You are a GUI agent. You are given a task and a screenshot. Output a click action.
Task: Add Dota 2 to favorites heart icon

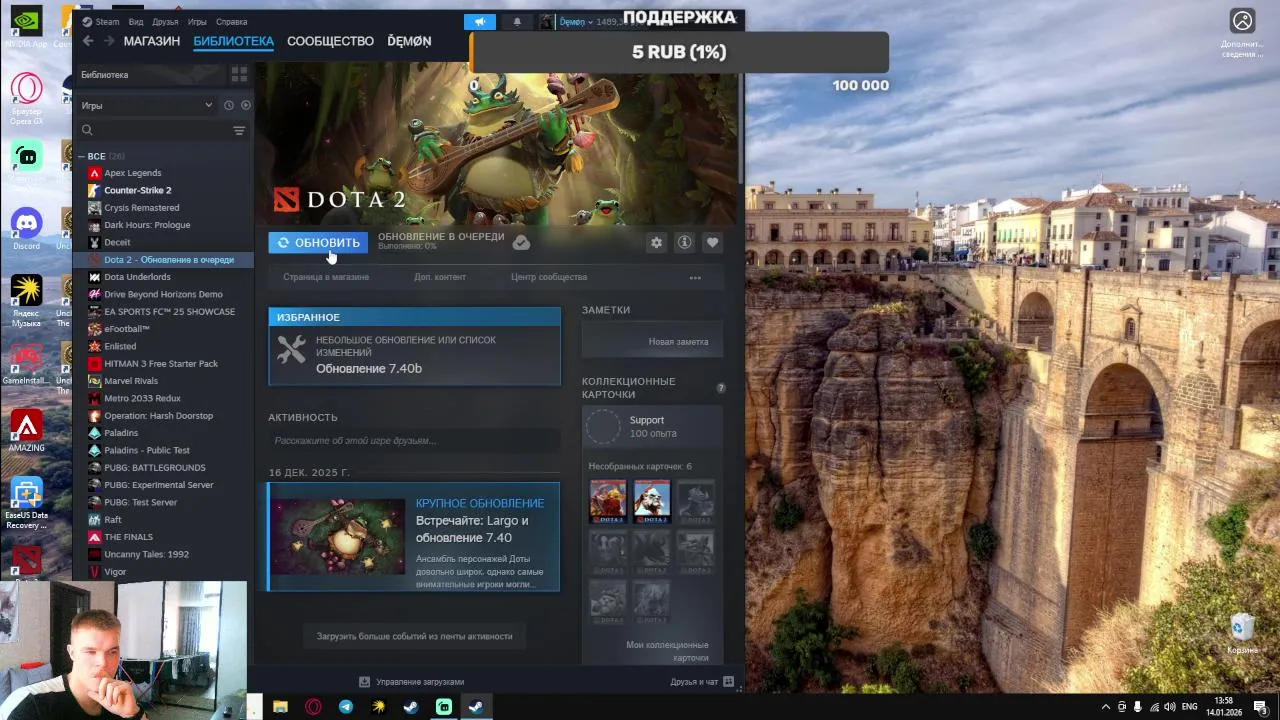point(712,242)
